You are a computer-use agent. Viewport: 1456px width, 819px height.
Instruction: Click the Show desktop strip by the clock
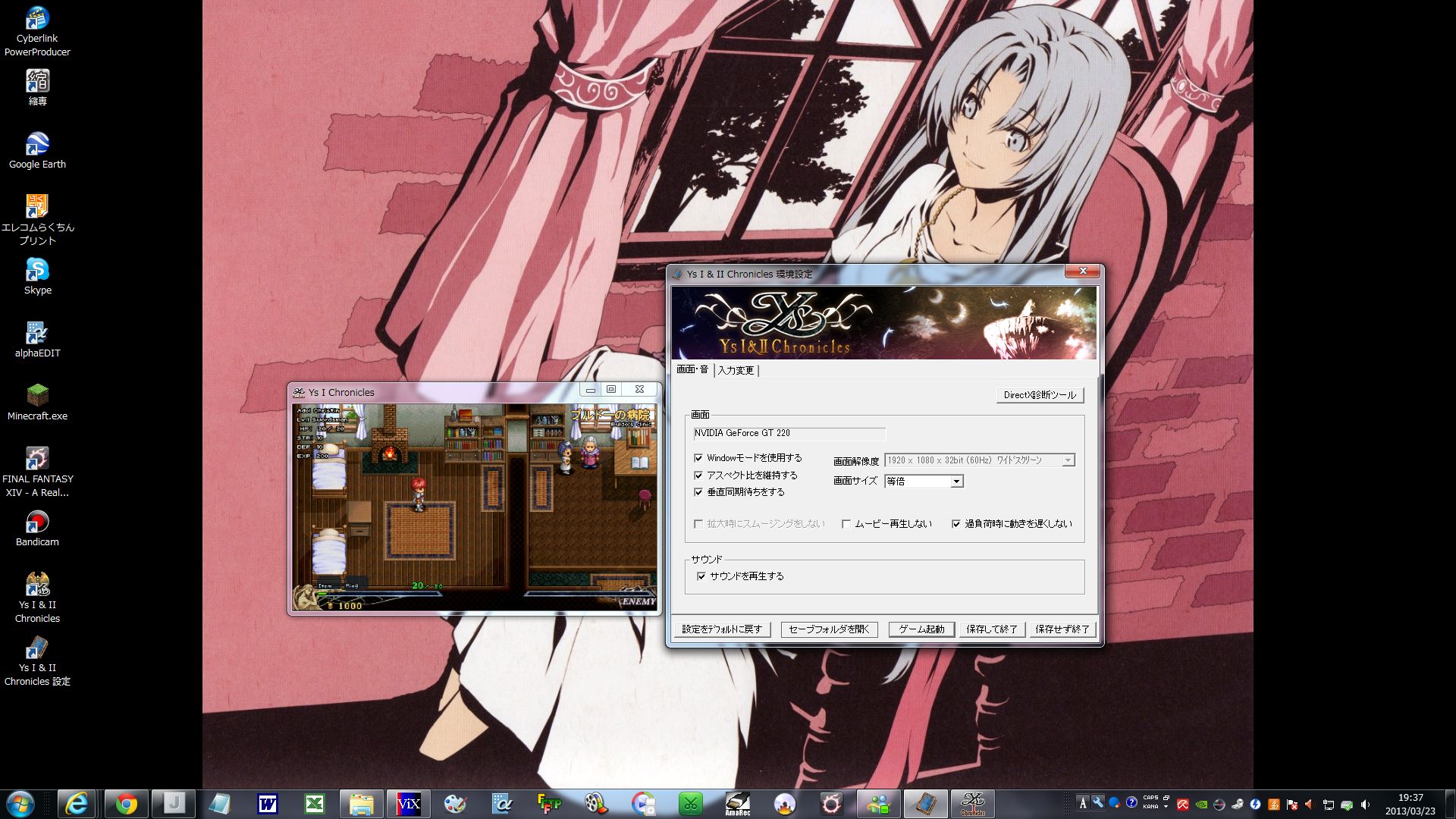[x=1450, y=804]
